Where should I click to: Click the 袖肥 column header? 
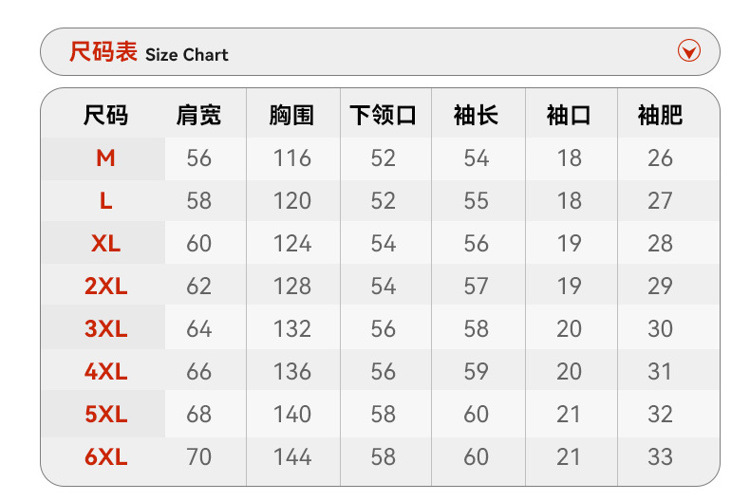click(660, 115)
